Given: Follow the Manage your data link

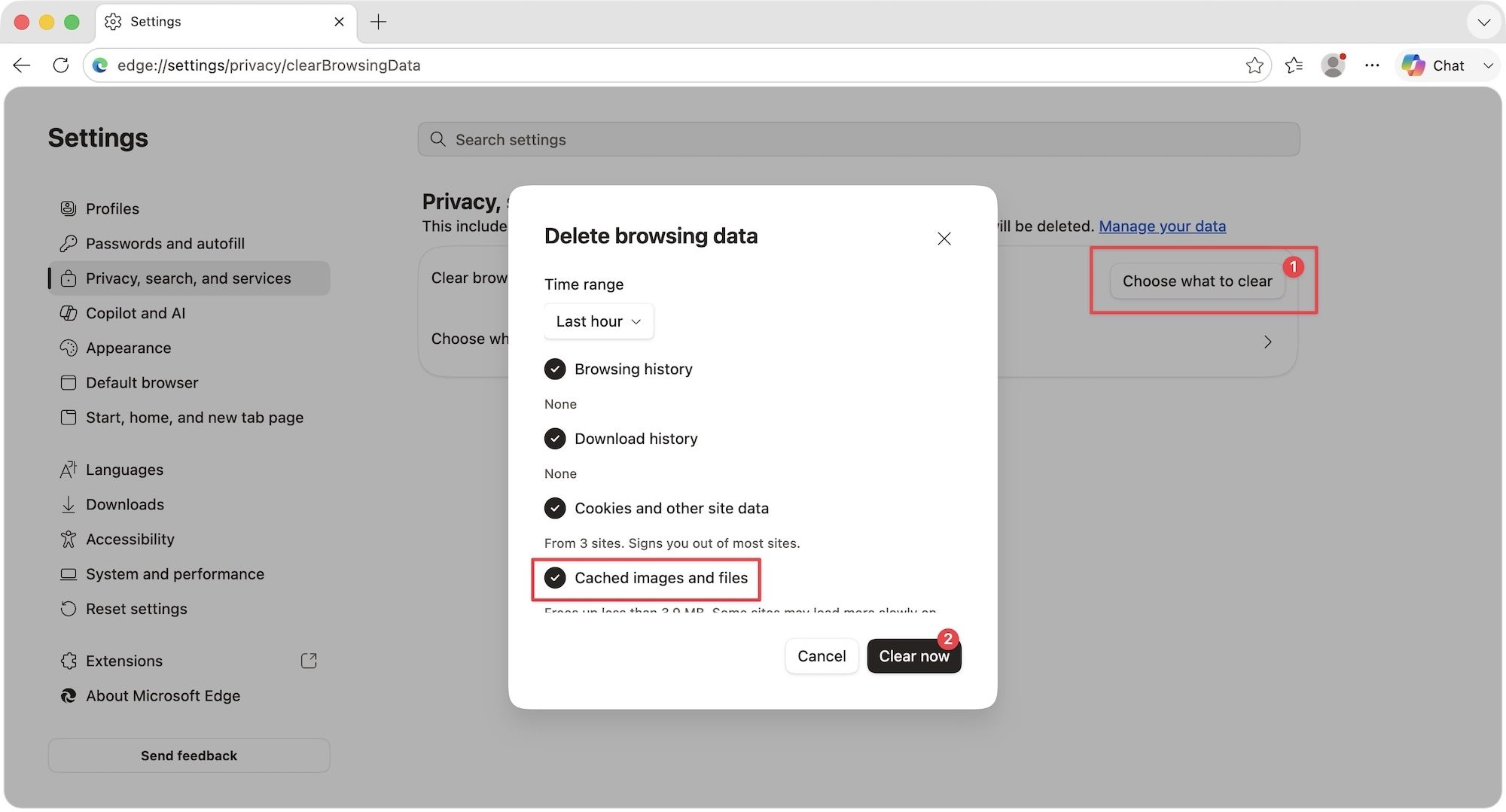Looking at the screenshot, I should pos(1162,226).
